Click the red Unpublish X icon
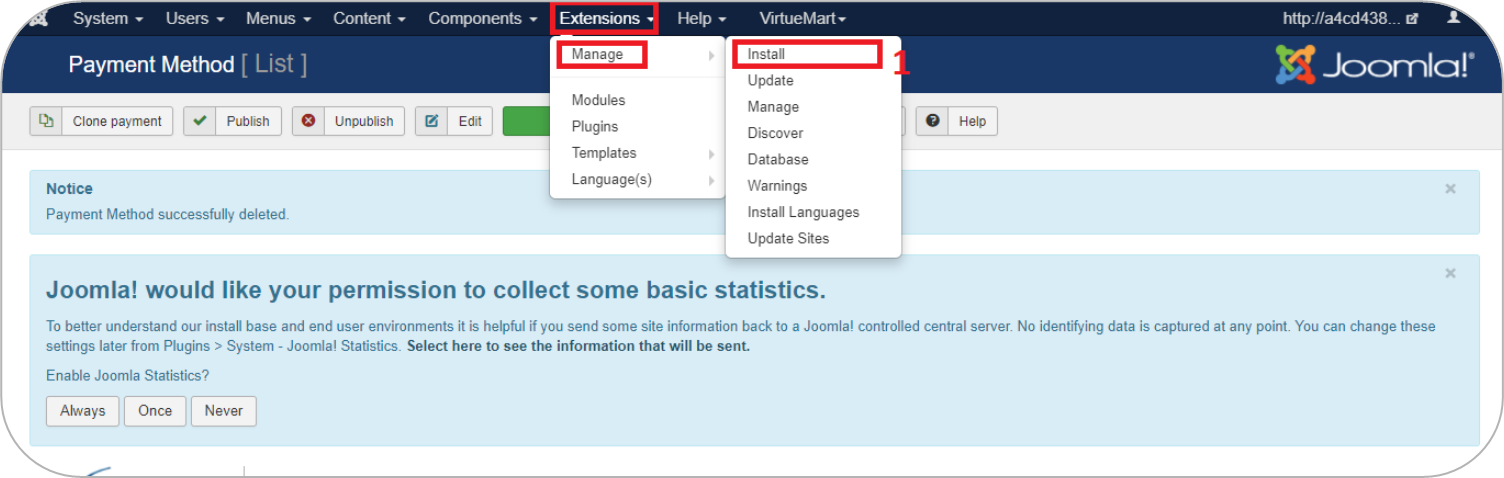The image size is (1504, 478). (x=308, y=121)
